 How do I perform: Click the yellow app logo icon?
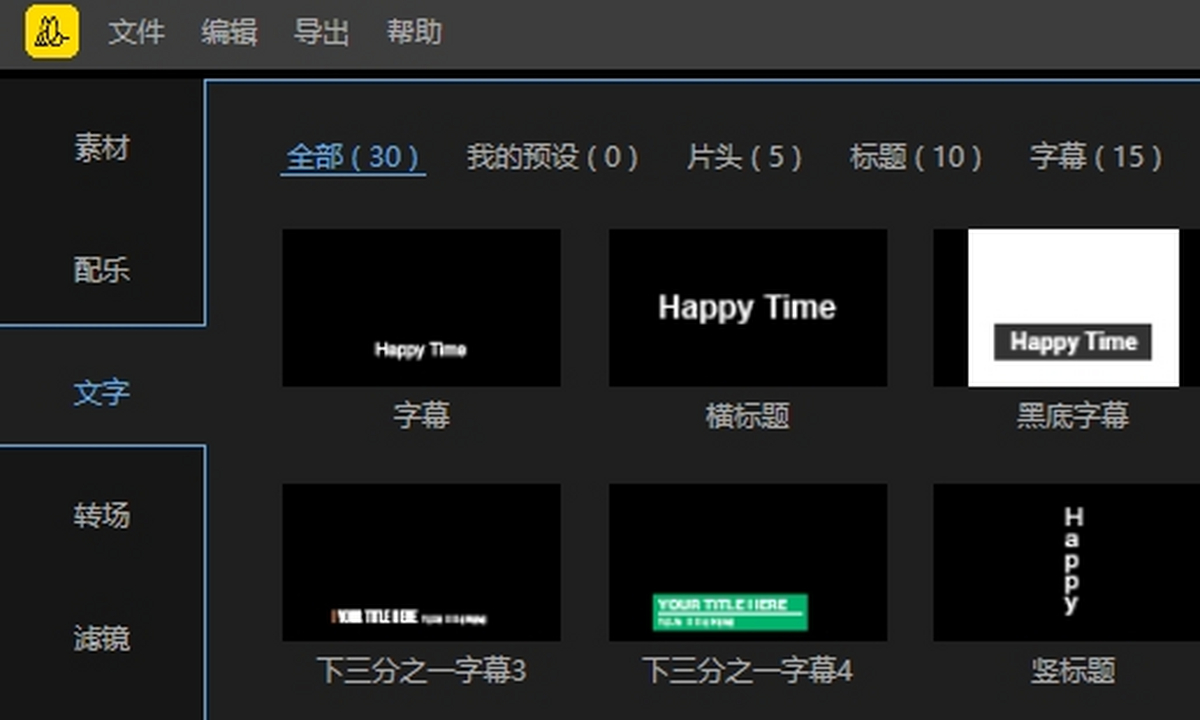[52, 32]
